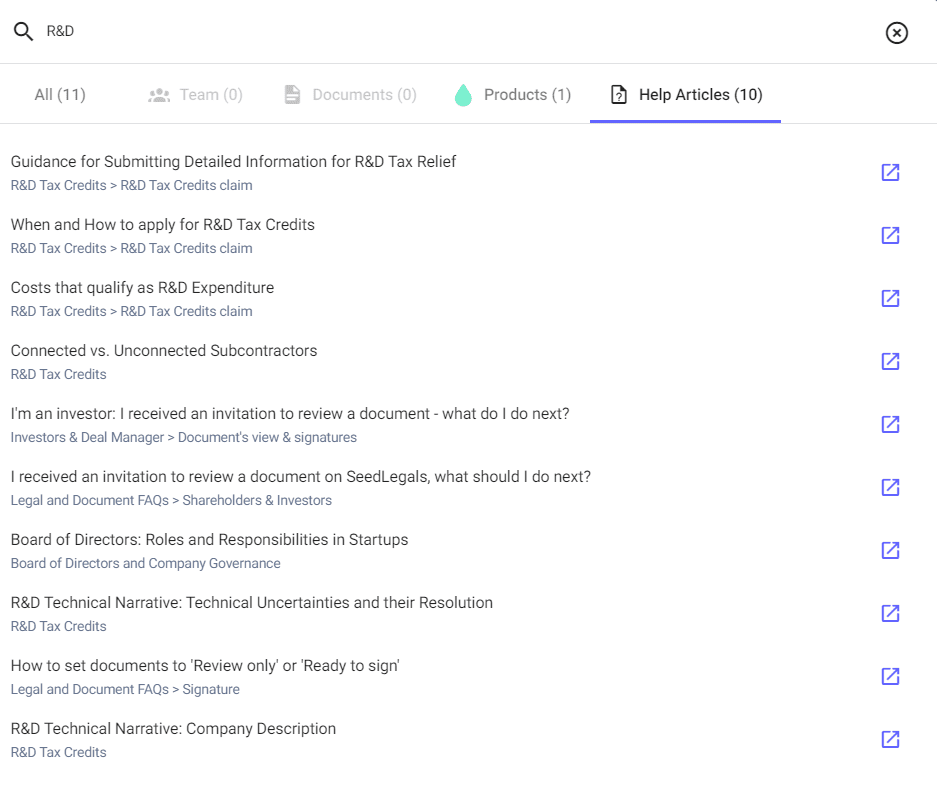Click external link icon for Technical Uncertainties article
Viewport: 937px width, 787px height.
click(x=890, y=613)
